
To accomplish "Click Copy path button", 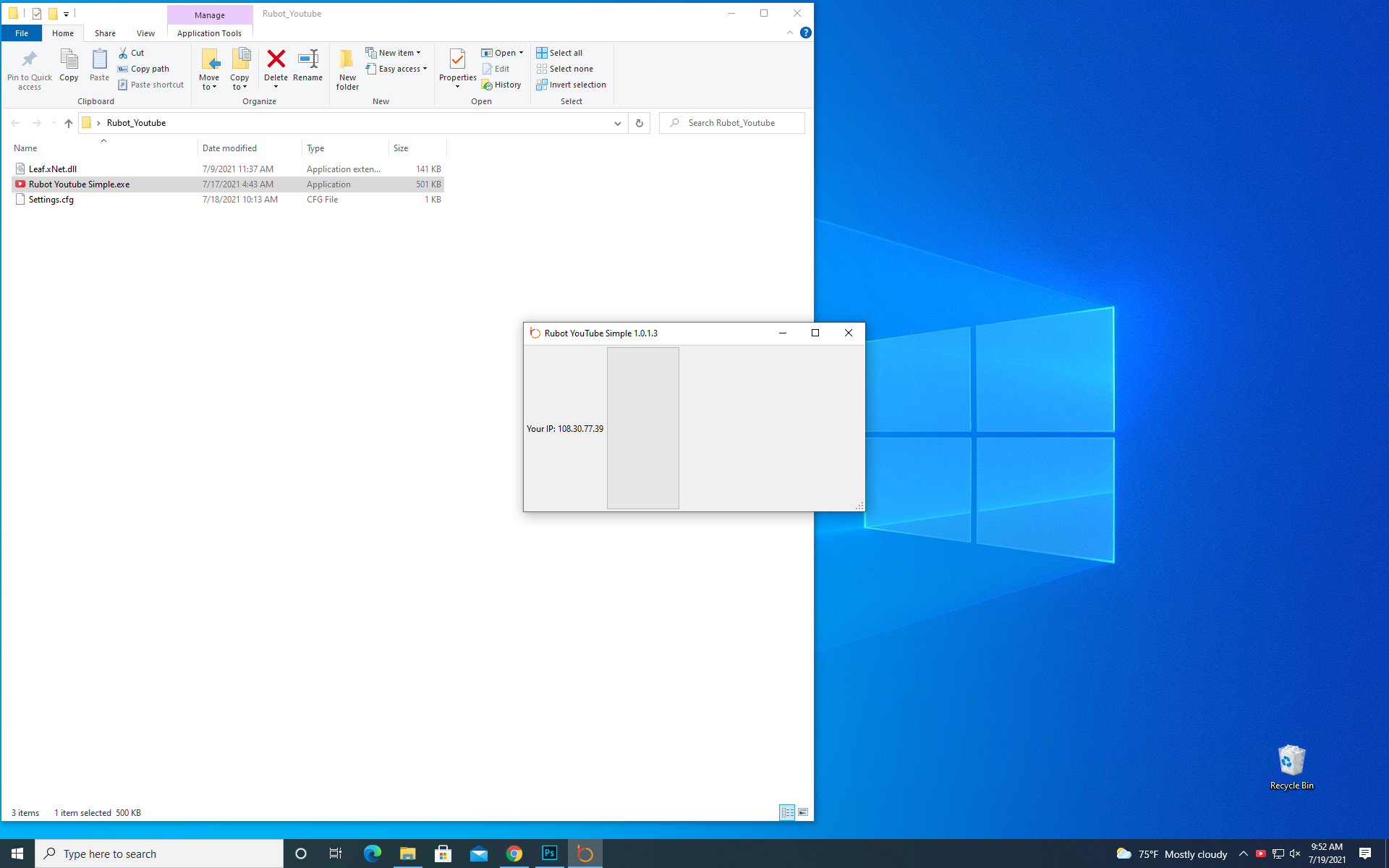I will (144, 69).
